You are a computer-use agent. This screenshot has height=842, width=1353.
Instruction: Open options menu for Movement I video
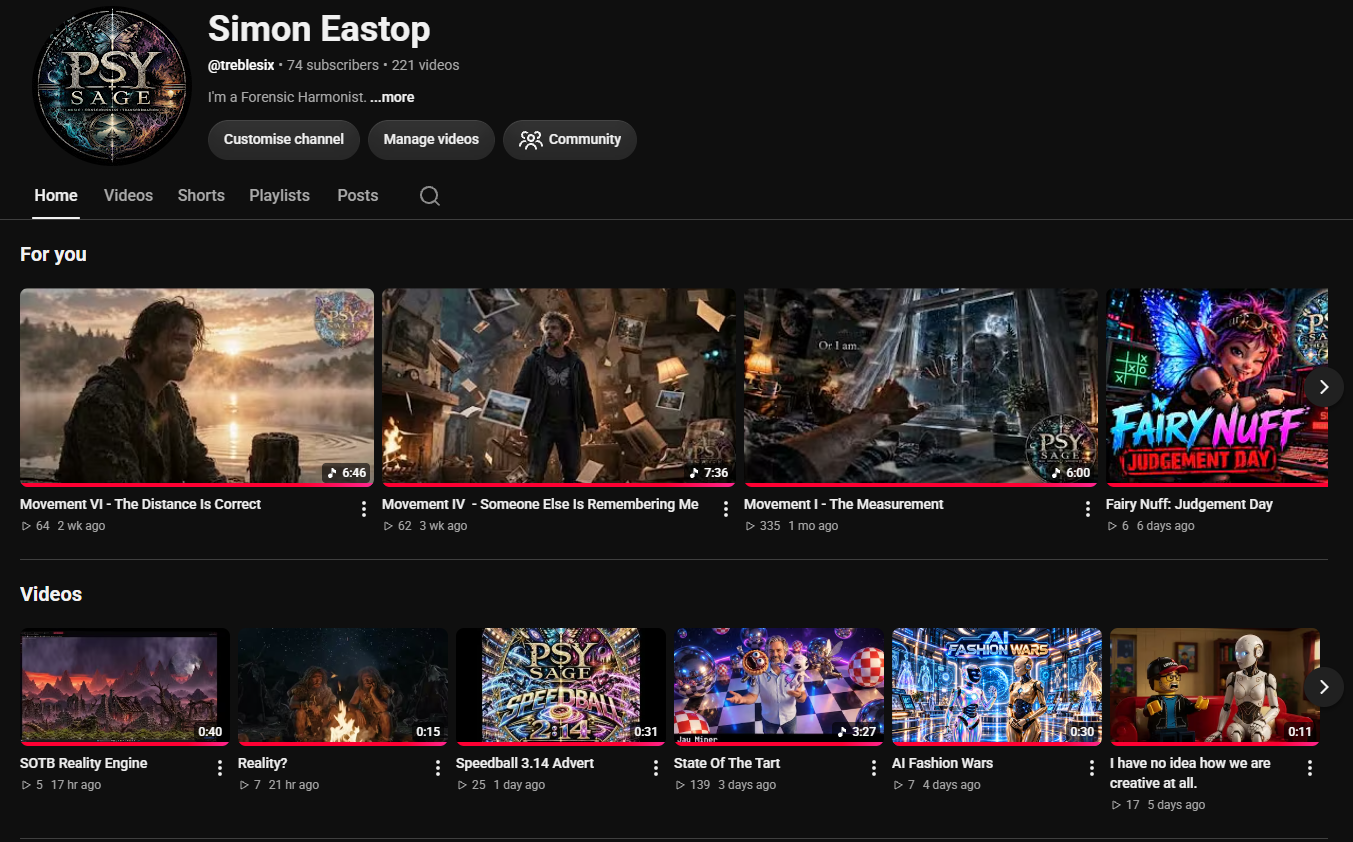click(1088, 509)
